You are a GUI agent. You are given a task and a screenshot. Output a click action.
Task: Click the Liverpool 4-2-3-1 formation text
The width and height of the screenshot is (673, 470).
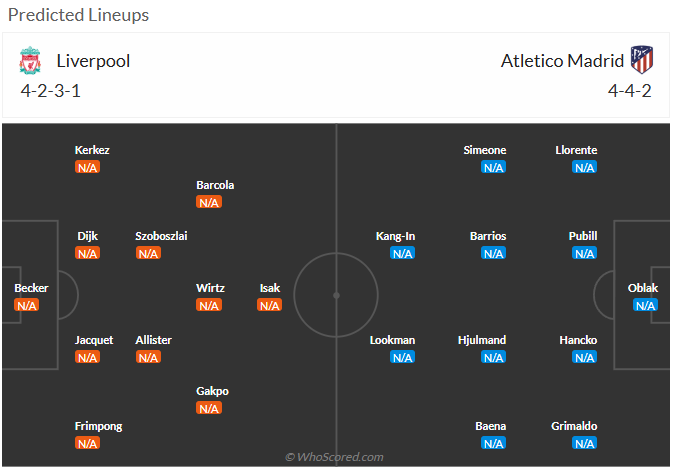tap(51, 91)
